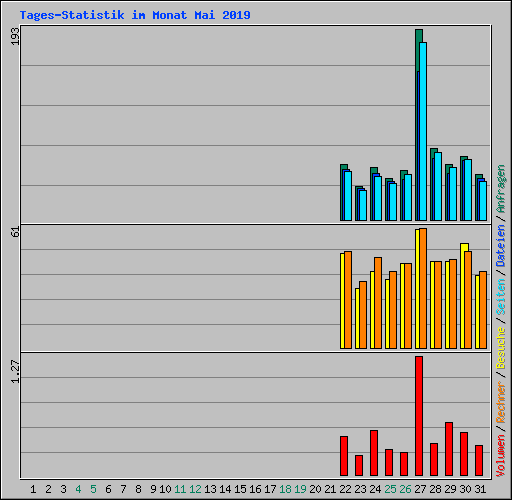The height and width of the screenshot is (500, 512).
Task: Click day label 29 on x-axis
Action: click(450, 489)
